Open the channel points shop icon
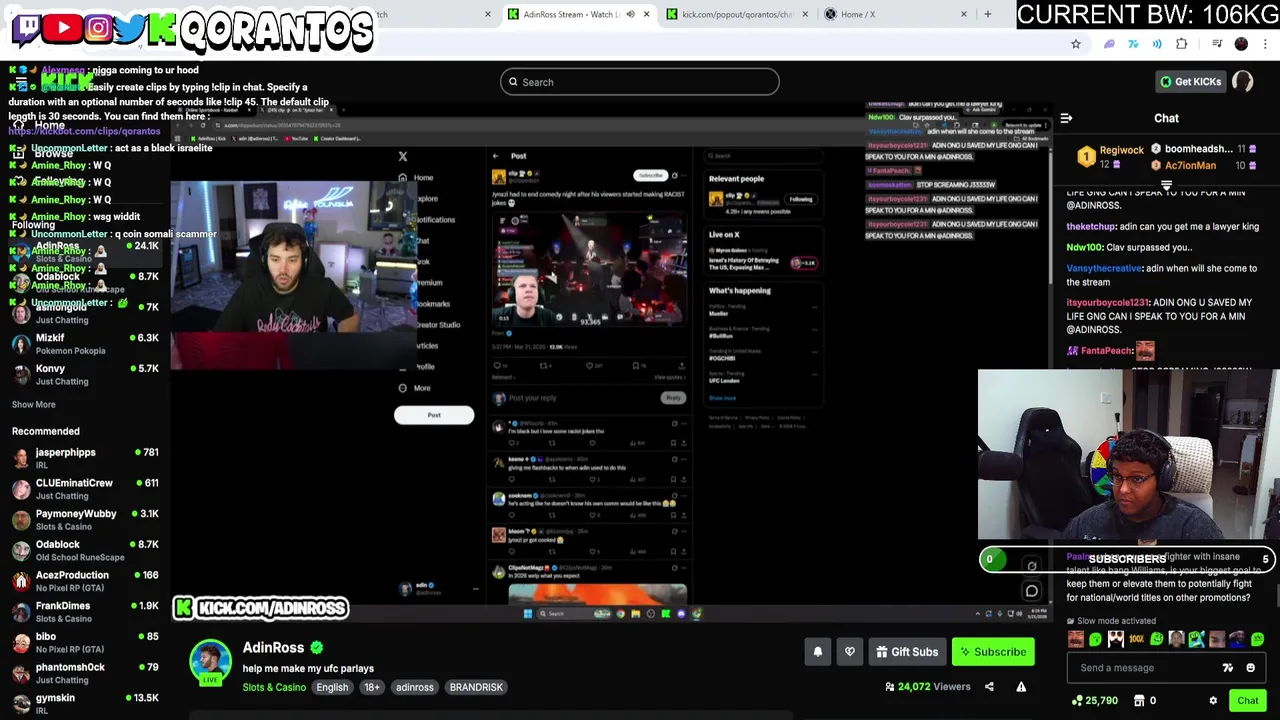Screen dimensions: 1280x720 pyautogui.click(x=1139, y=701)
